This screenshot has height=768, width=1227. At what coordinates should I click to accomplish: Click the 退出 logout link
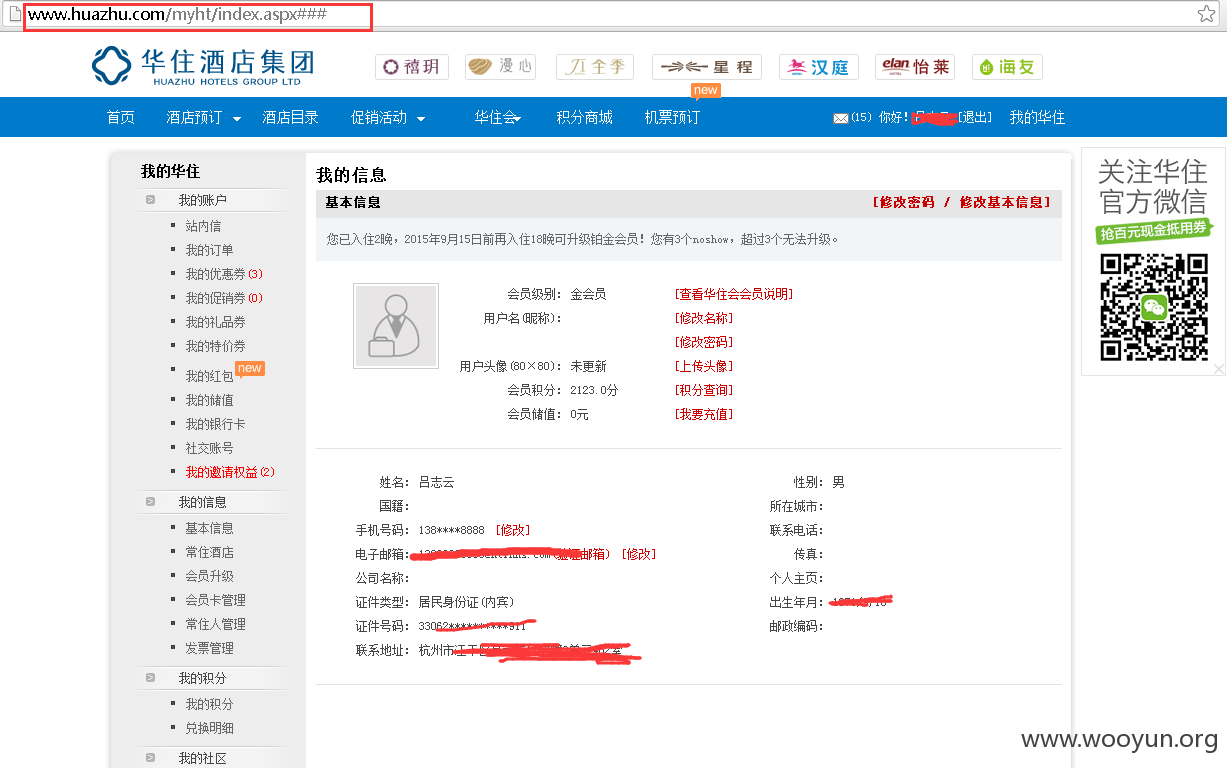point(975,118)
